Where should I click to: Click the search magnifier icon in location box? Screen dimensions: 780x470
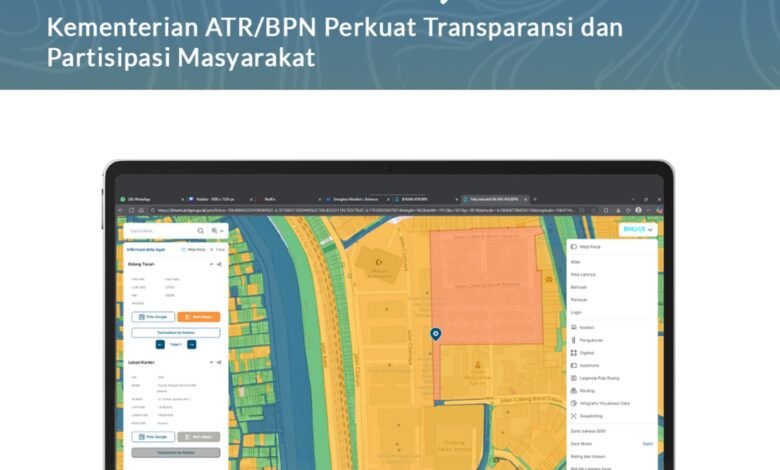200,231
